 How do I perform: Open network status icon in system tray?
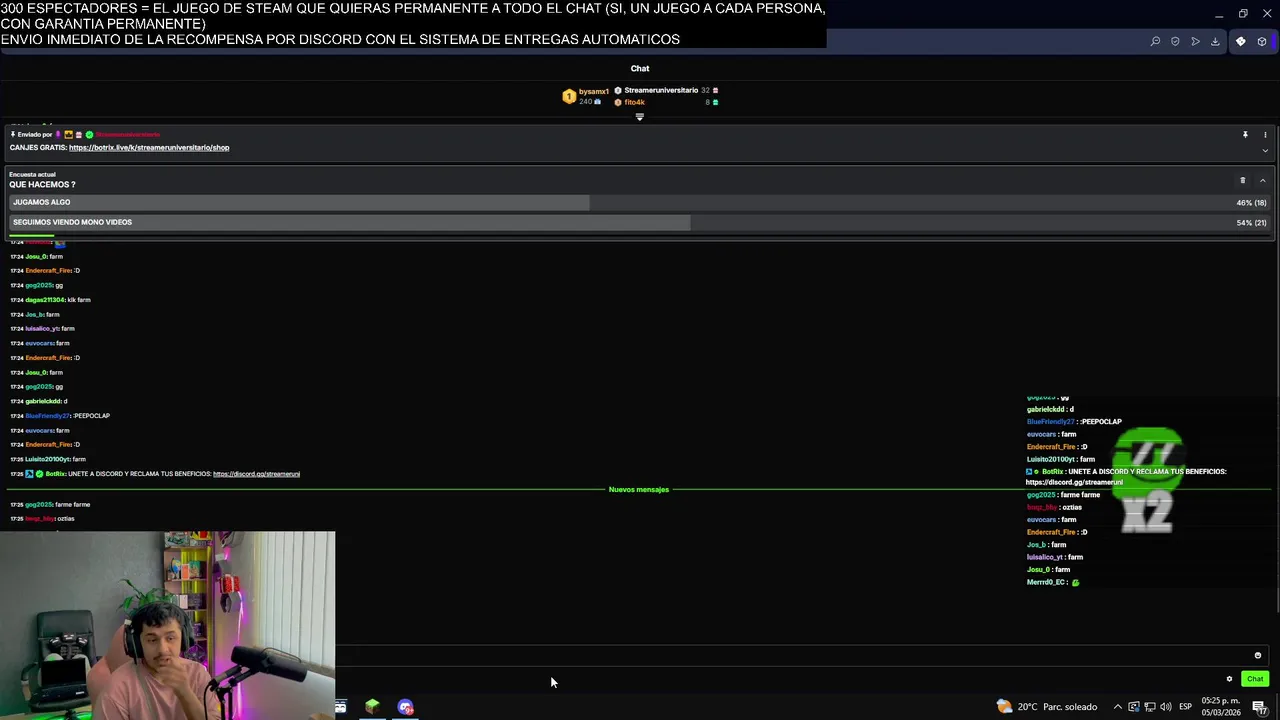(x=1150, y=707)
